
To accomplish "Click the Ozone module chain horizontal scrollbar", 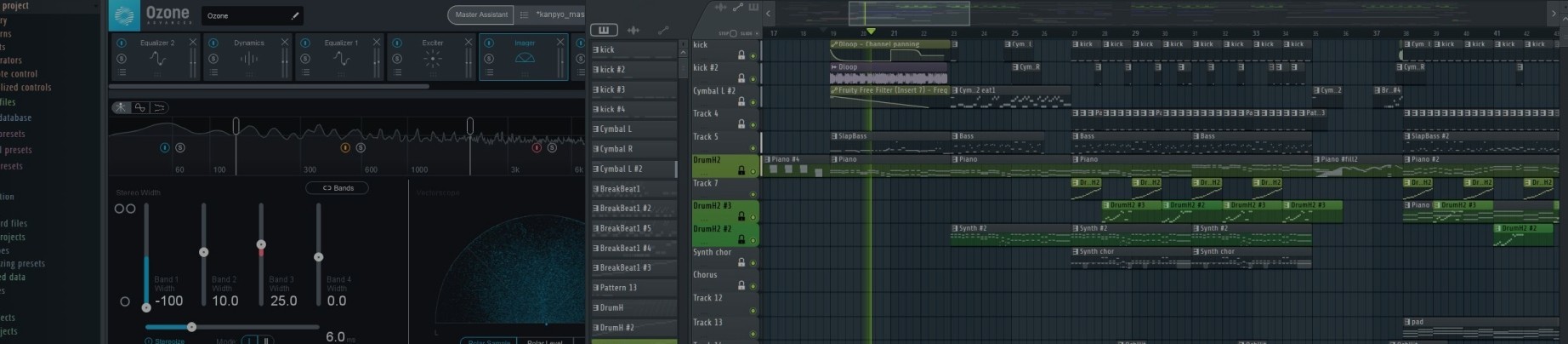I will point(270,86).
